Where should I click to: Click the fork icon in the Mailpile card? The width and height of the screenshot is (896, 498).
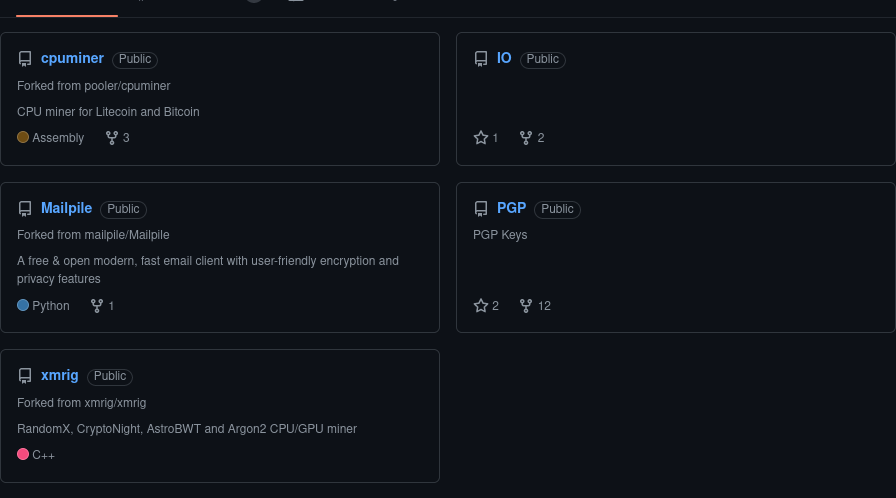[x=97, y=305]
